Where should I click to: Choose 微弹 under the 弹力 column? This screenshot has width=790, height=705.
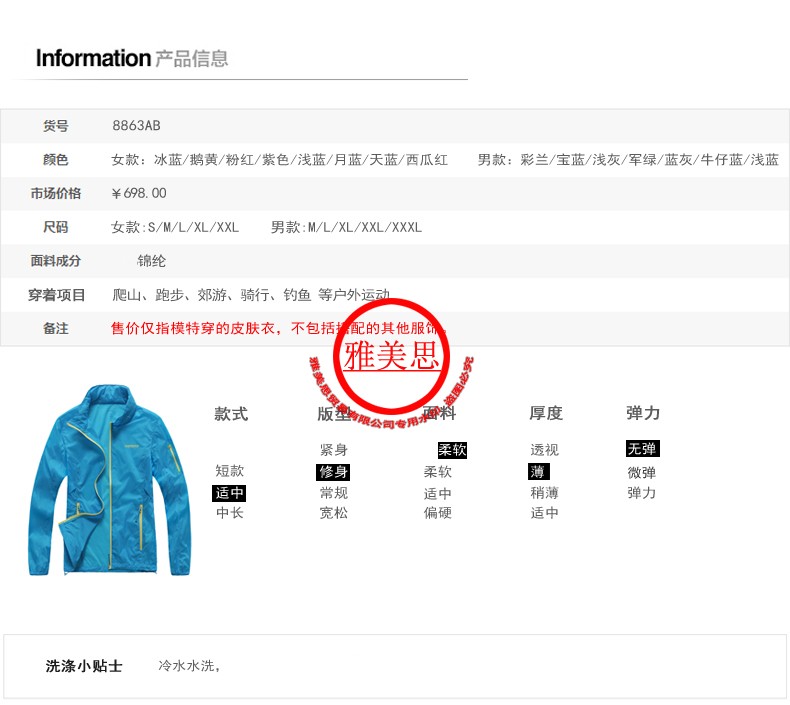click(x=641, y=473)
